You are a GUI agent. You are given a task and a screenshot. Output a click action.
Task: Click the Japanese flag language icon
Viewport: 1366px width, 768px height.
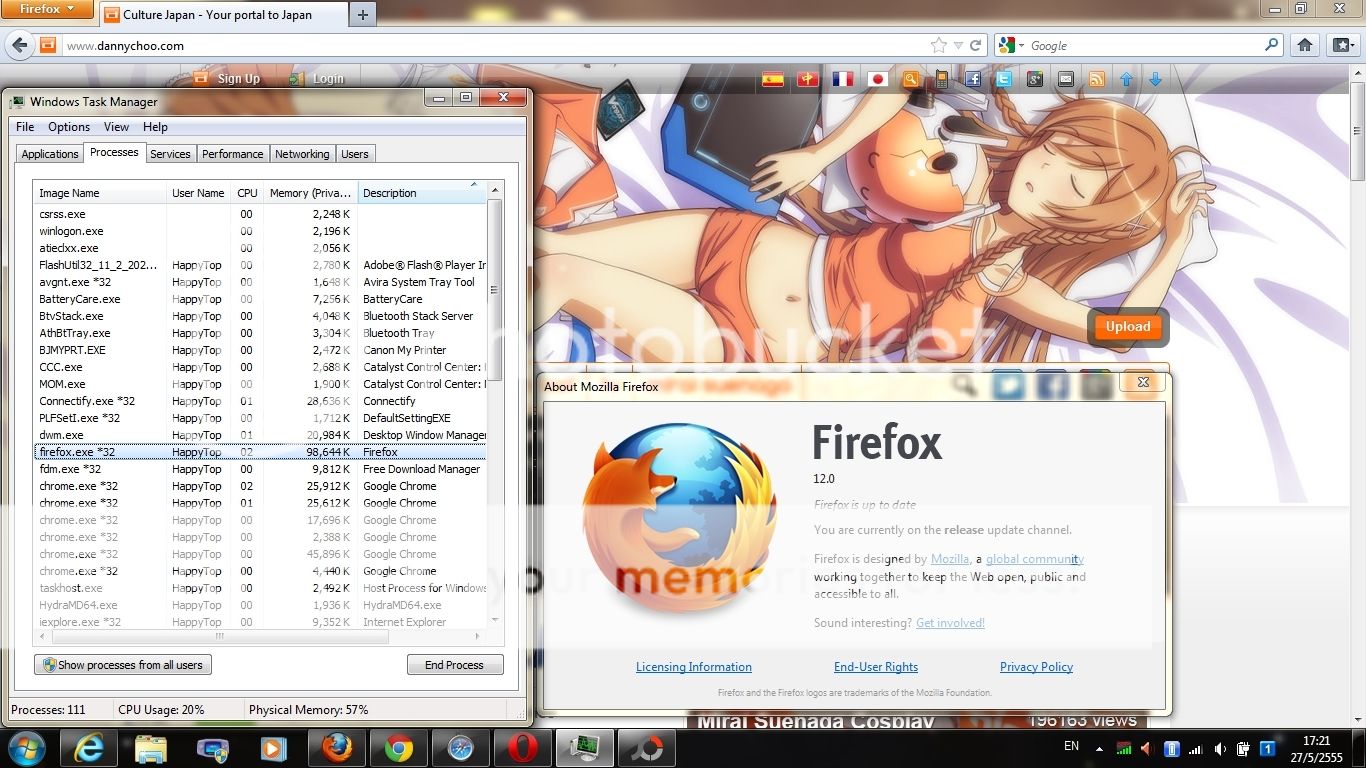coord(877,79)
